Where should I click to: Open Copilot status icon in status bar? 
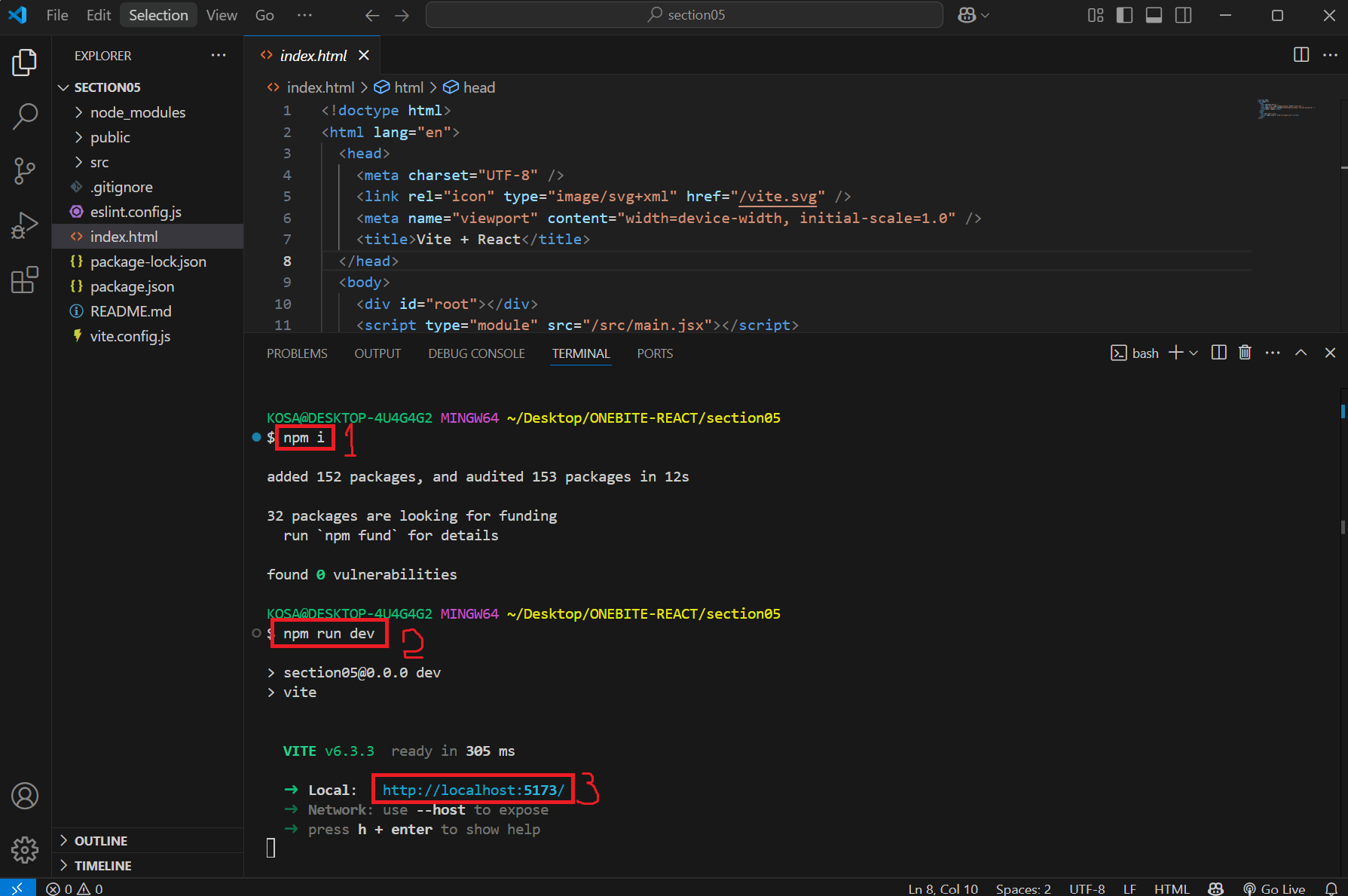(x=1215, y=888)
